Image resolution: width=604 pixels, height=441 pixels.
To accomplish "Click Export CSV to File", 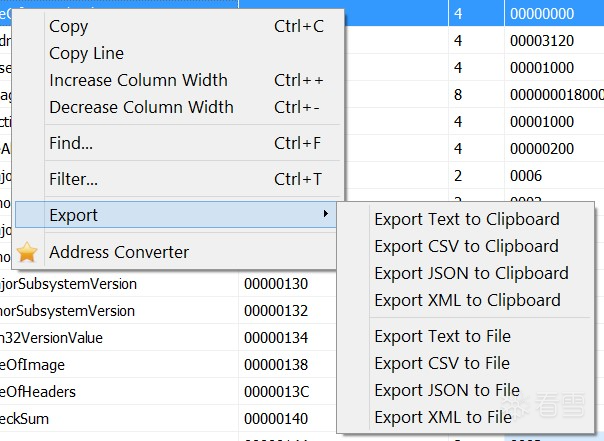I will (x=442, y=363).
